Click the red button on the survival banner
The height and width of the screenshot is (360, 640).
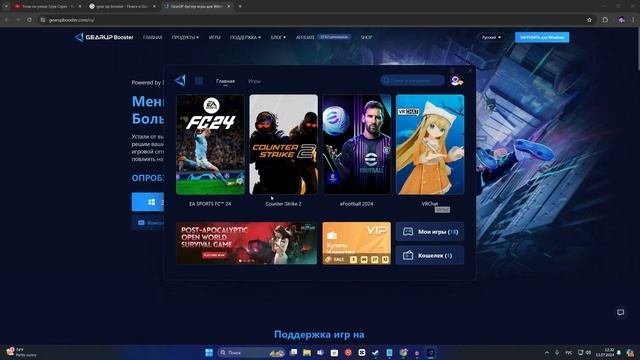(x=214, y=255)
